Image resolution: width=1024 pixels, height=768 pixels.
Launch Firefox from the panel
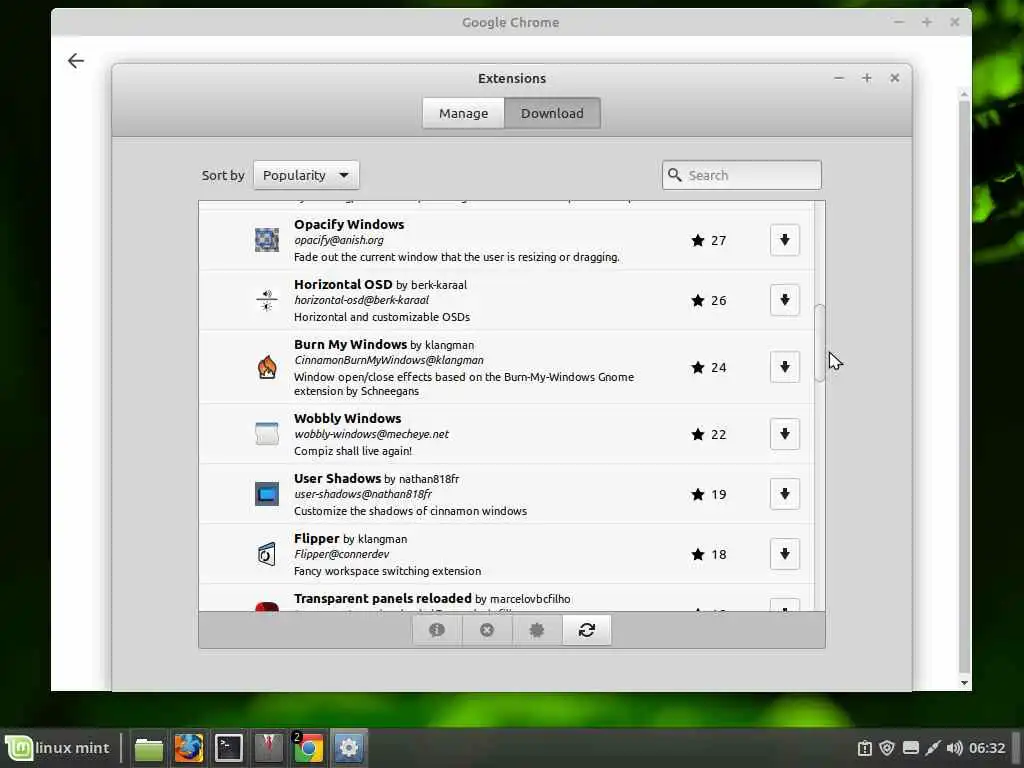tap(189, 748)
